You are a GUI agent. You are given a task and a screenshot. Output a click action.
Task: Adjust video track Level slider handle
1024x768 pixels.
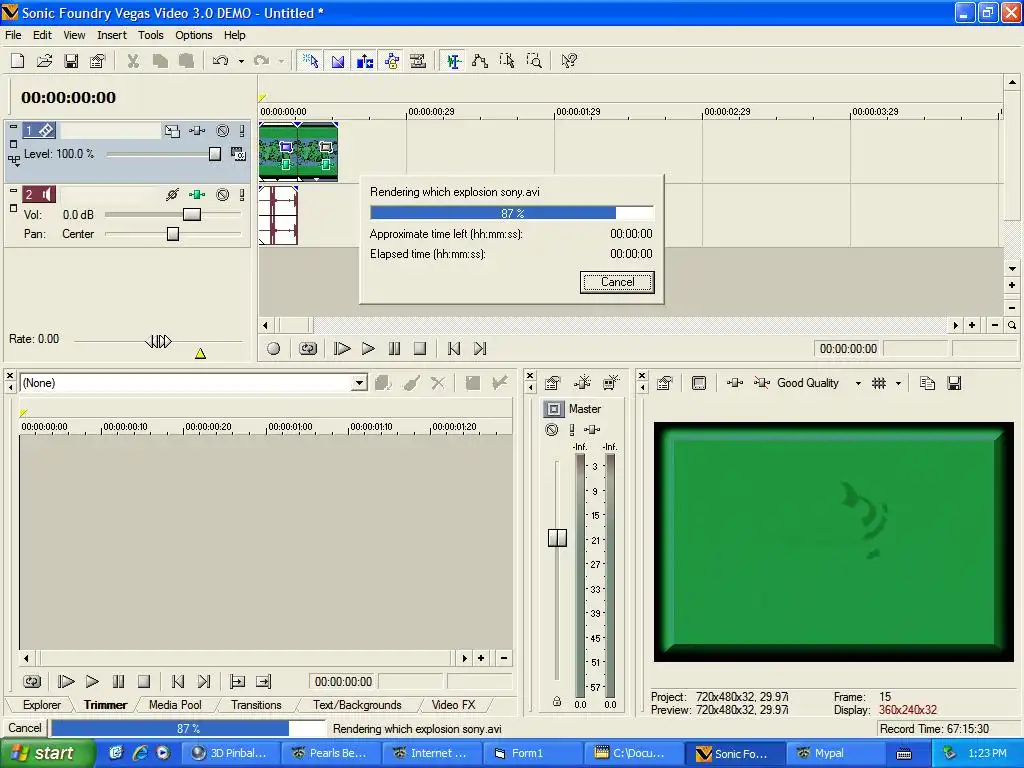tap(215, 154)
